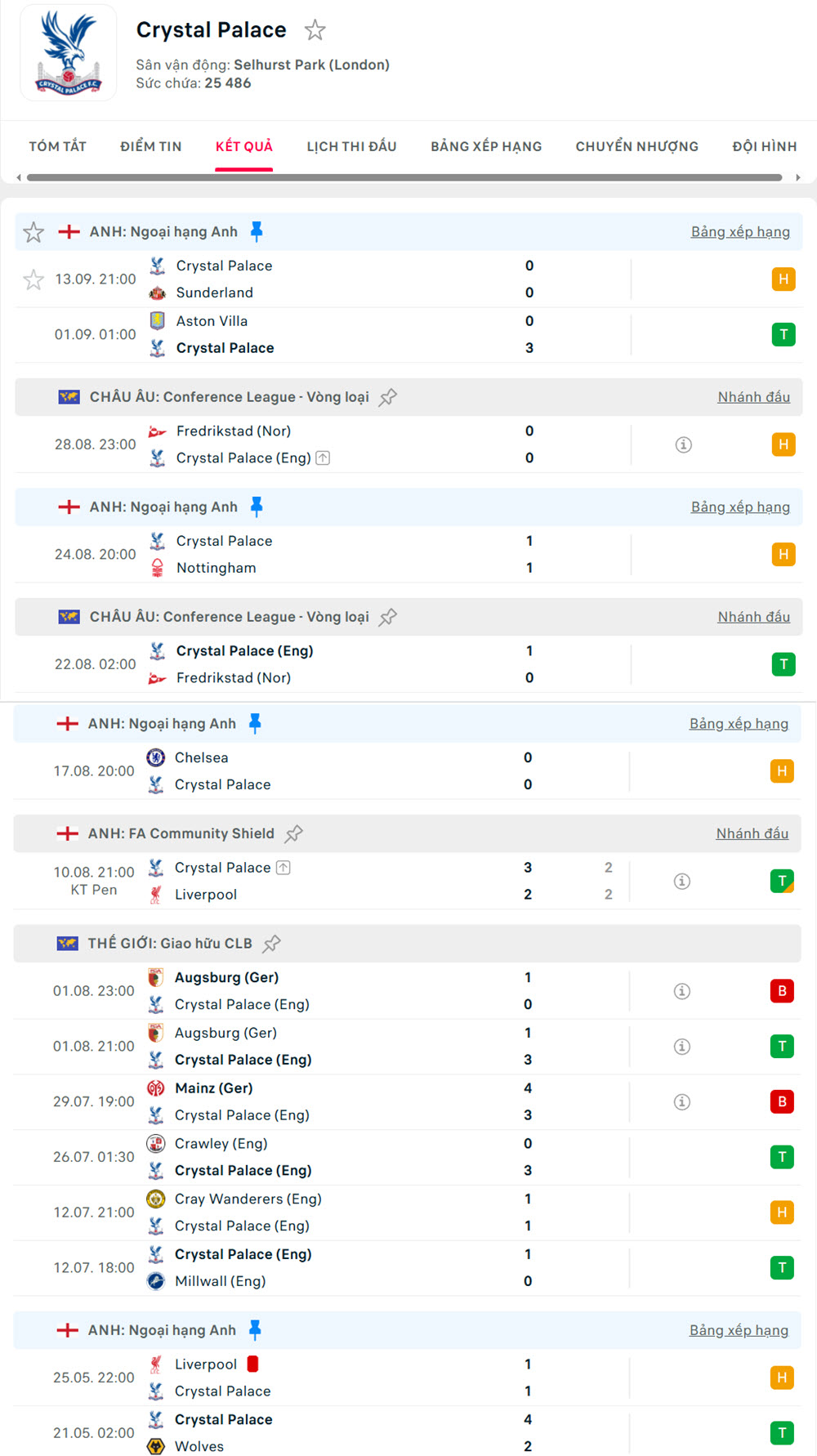Open Nhánh đấu link for Community Shield

pos(752,833)
